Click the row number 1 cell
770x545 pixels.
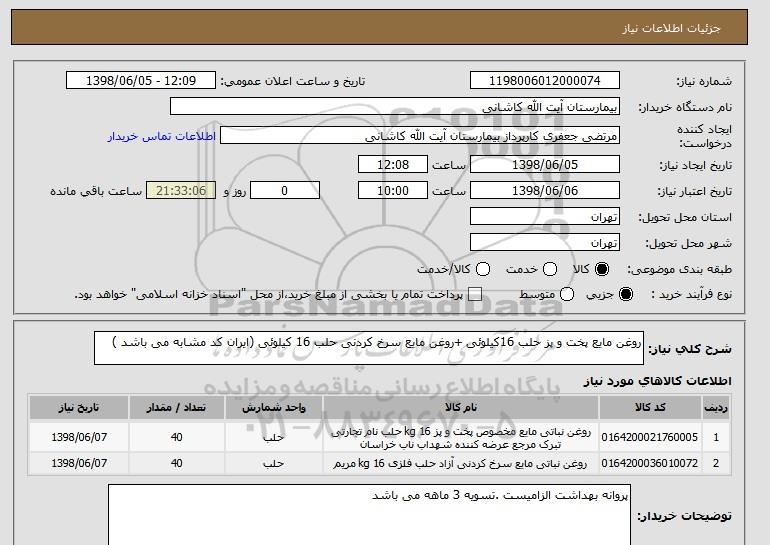tap(716, 437)
